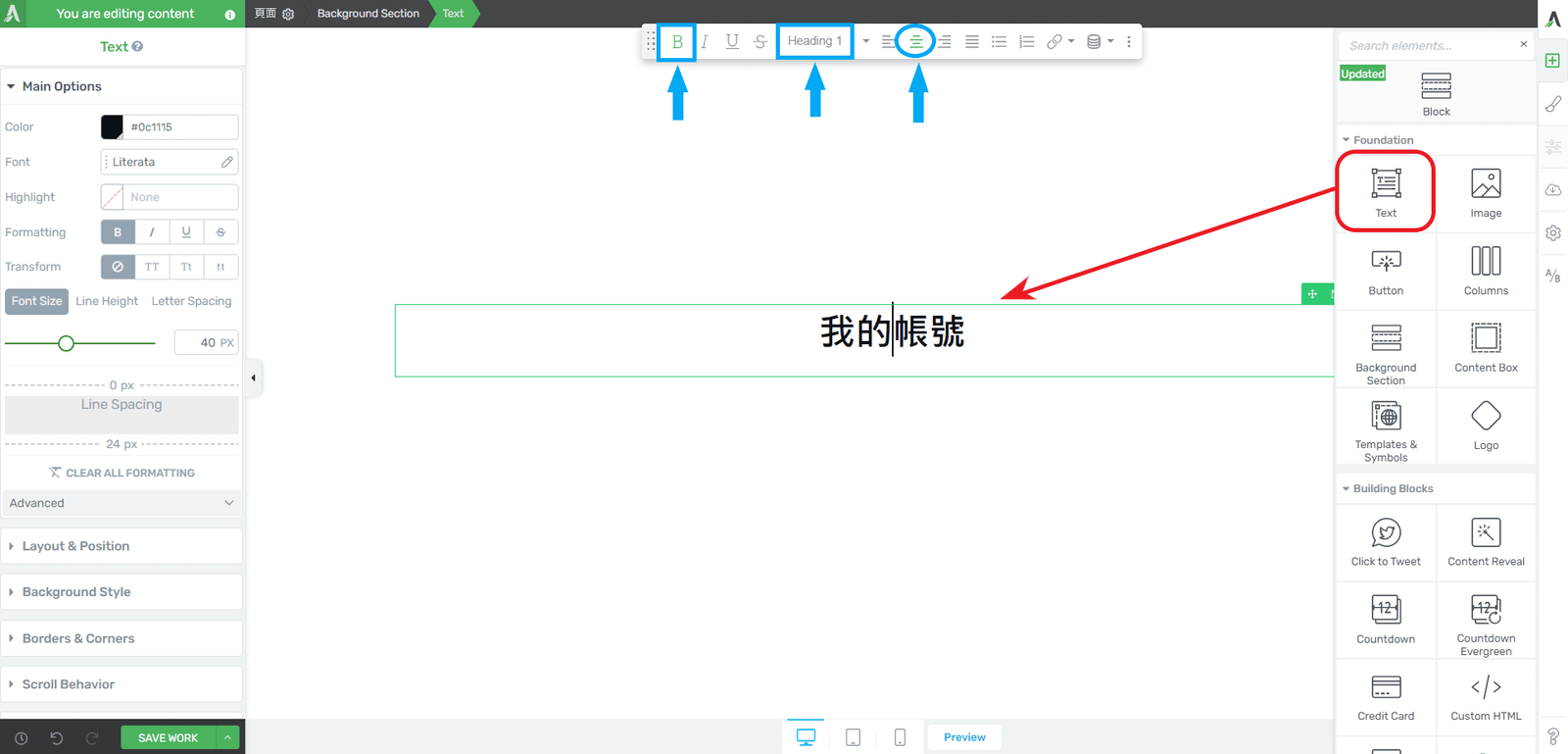Image resolution: width=1568 pixels, height=754 pixels.
Task: Set Transform to lowercase tt
Action: tap(220, 267)
